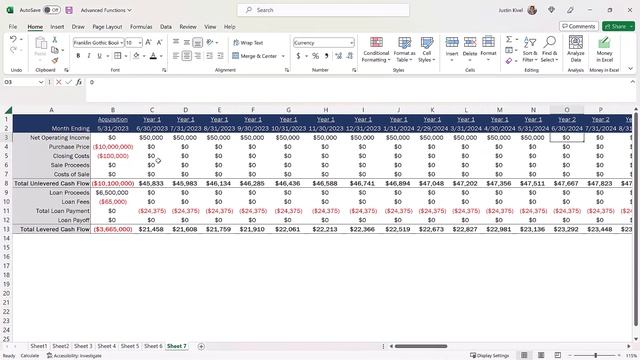
Task: Click the Fill Color paint bucket
Action: pyautogui.click(x=136, y=56)
